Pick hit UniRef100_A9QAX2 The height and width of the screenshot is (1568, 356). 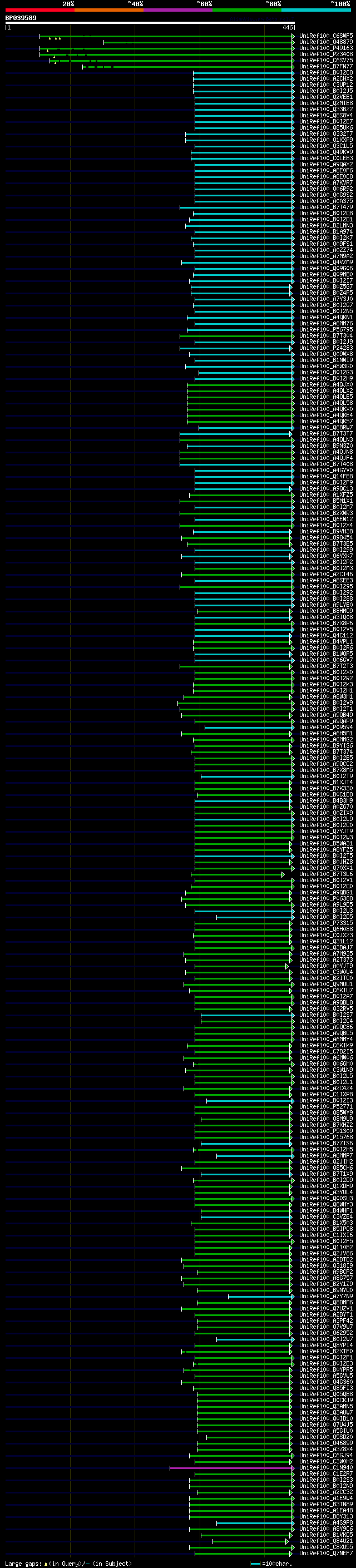[326, 164]
